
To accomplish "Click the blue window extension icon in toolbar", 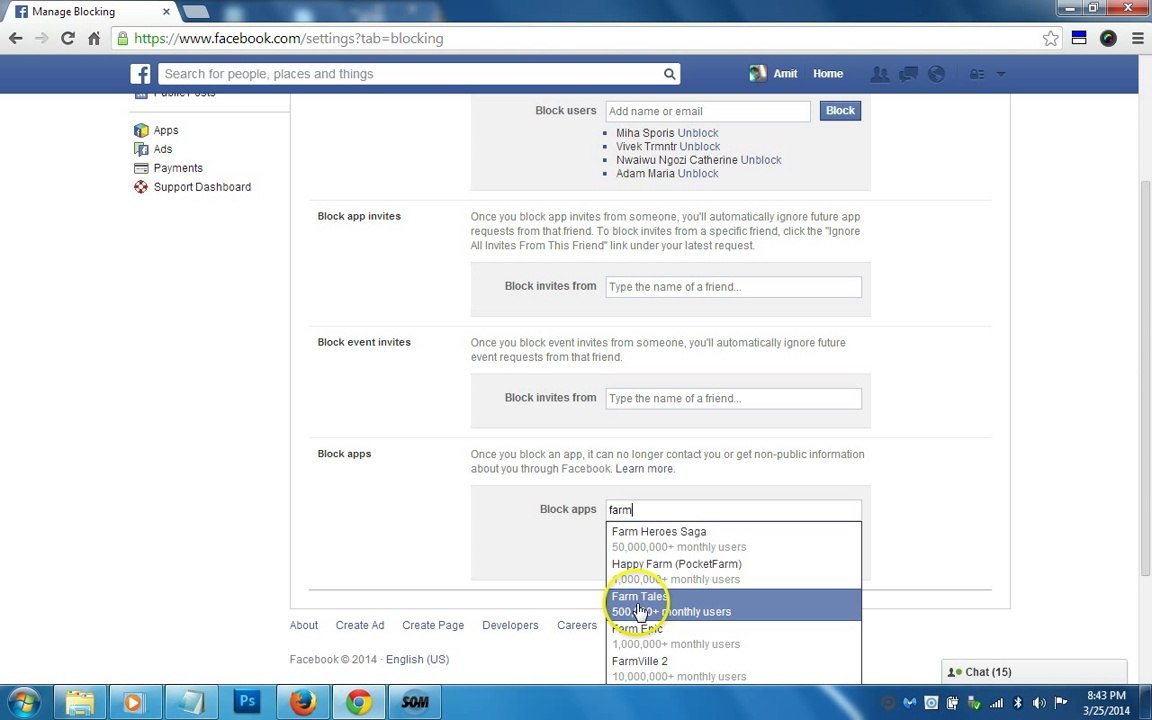I will point(1079,38).
